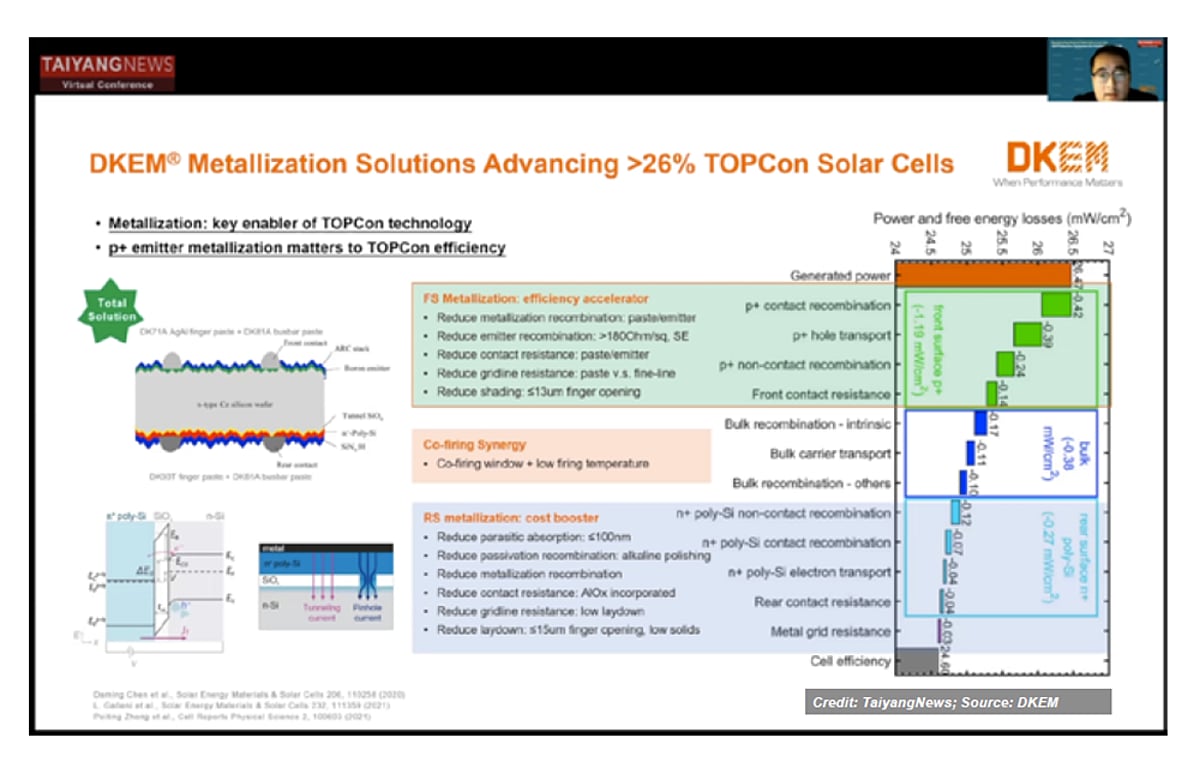Click the gray Cell efficiency bar
The image size is (1200, 768).
click(917, 660)
